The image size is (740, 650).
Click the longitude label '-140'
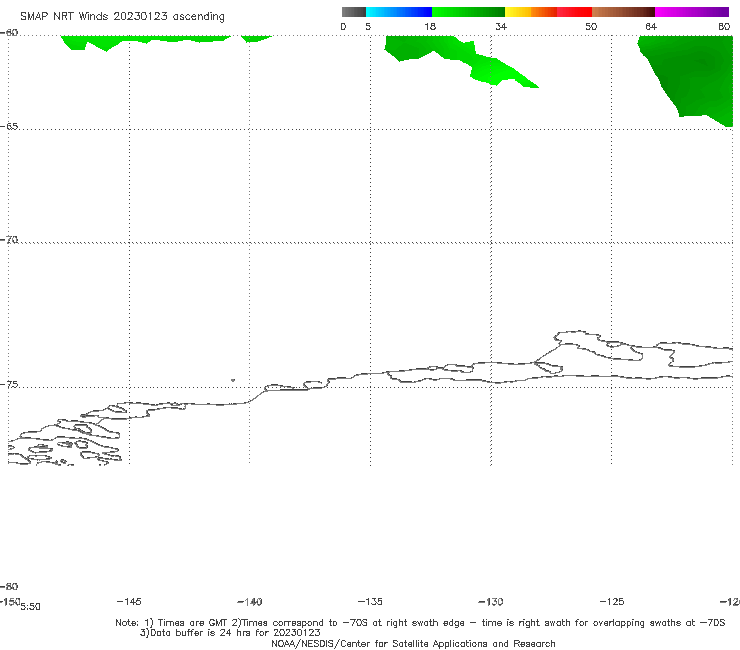(250, 602)
